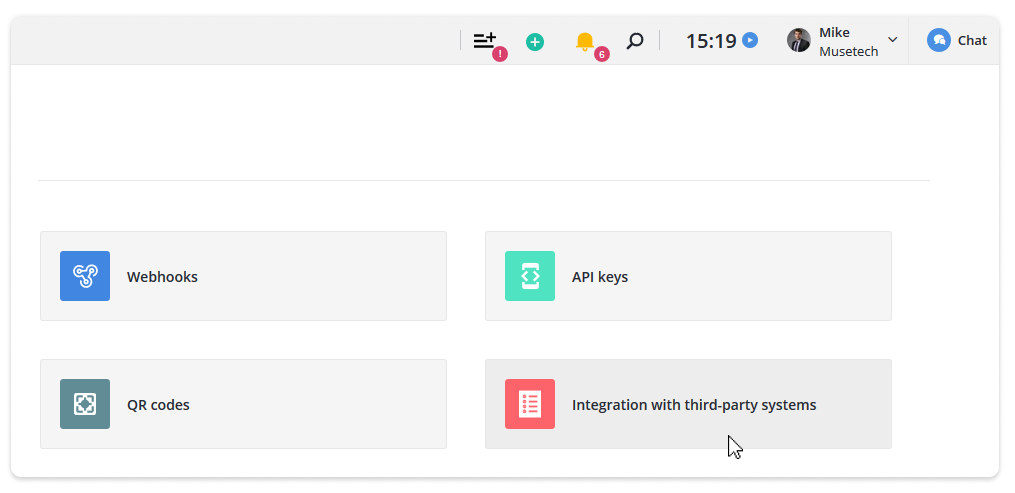
Task: Open the task list with alert badge
Action: point(485,41)
